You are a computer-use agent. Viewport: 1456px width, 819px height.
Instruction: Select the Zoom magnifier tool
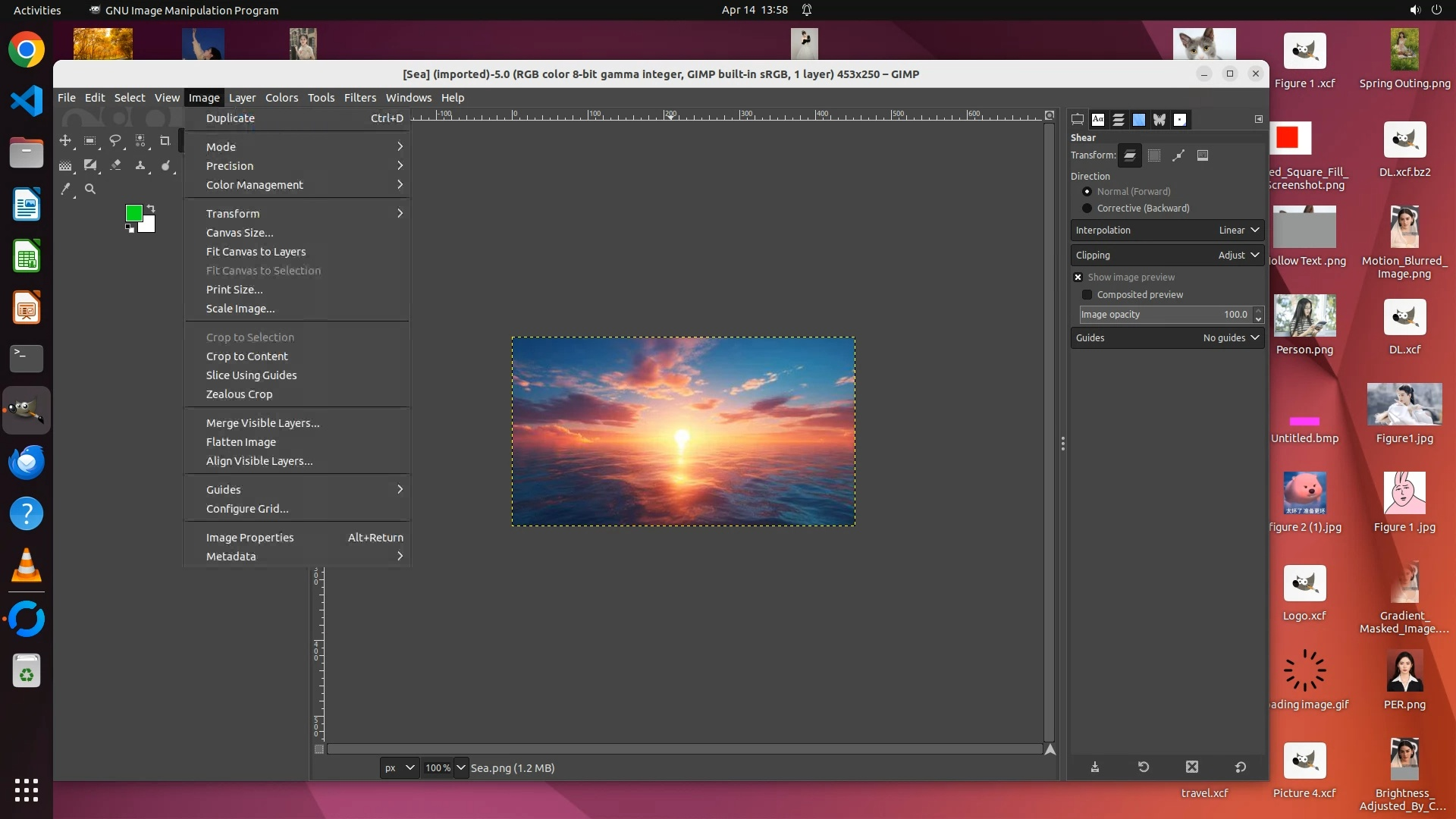(90, 189)
